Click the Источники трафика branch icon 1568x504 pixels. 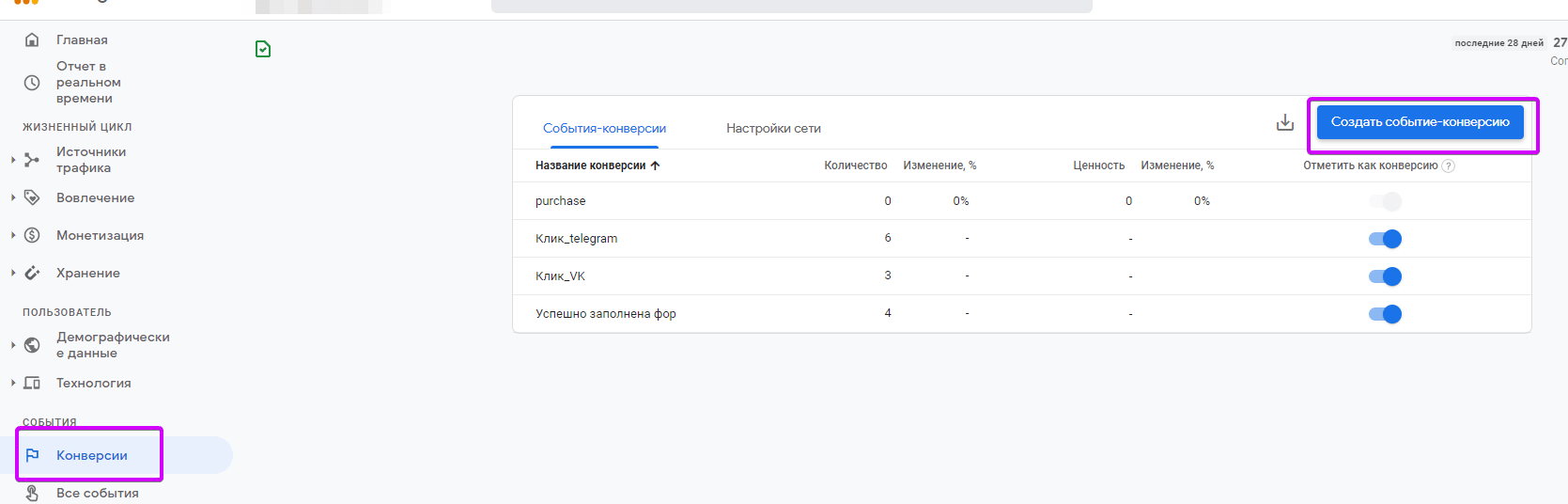click(32, 160)
